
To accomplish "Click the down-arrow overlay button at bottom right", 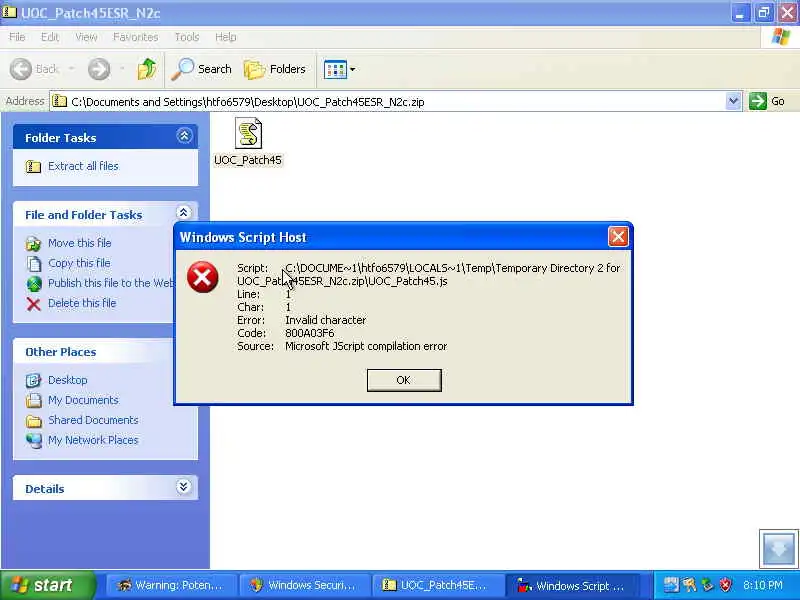I will click(778, 549).
